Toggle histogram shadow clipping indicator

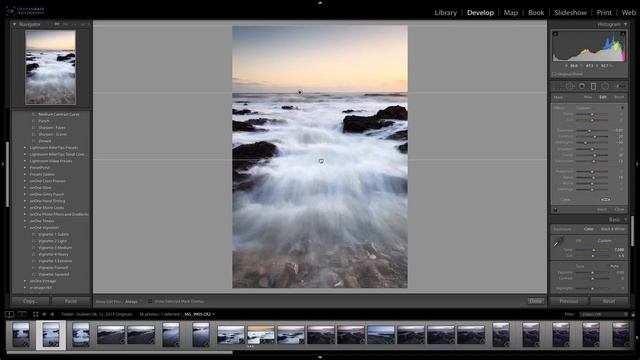556,33
